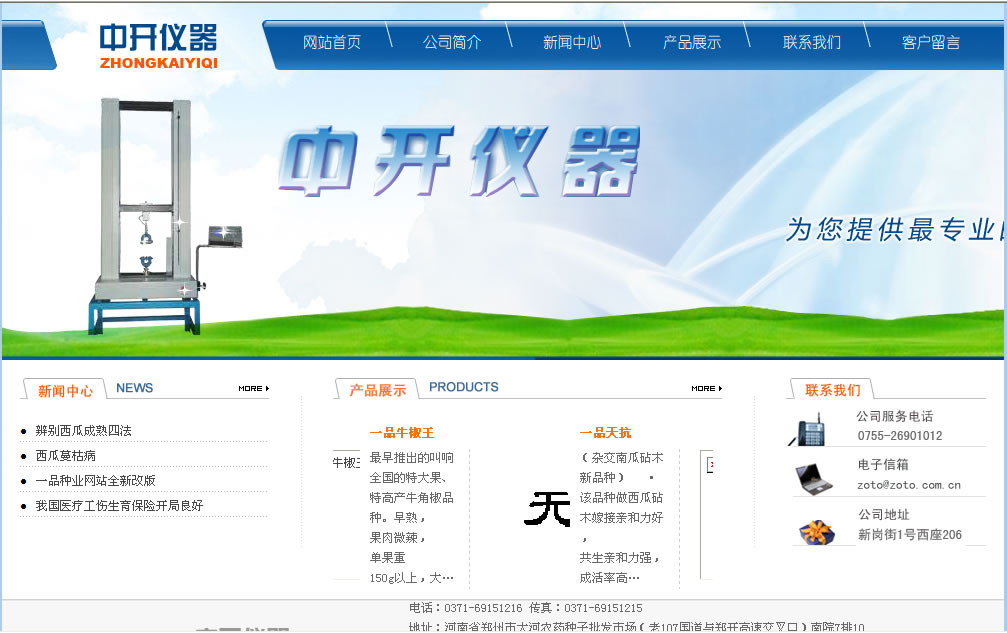Open the 网站首页 navigation item
Image resolution: width=1007 pixels, height=633 pixels.
point(331,42)
